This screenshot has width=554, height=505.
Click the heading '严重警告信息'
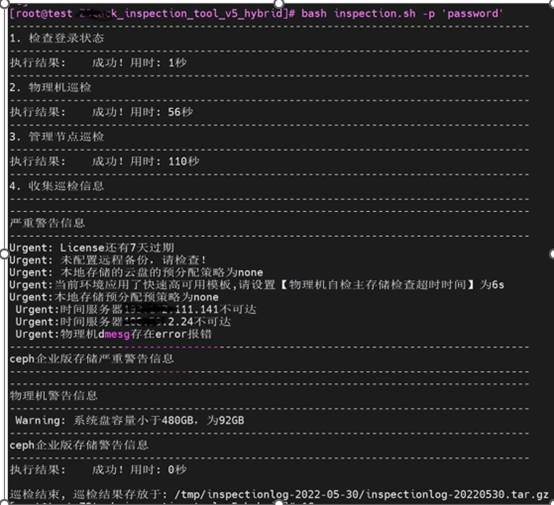tap(47, 223)
